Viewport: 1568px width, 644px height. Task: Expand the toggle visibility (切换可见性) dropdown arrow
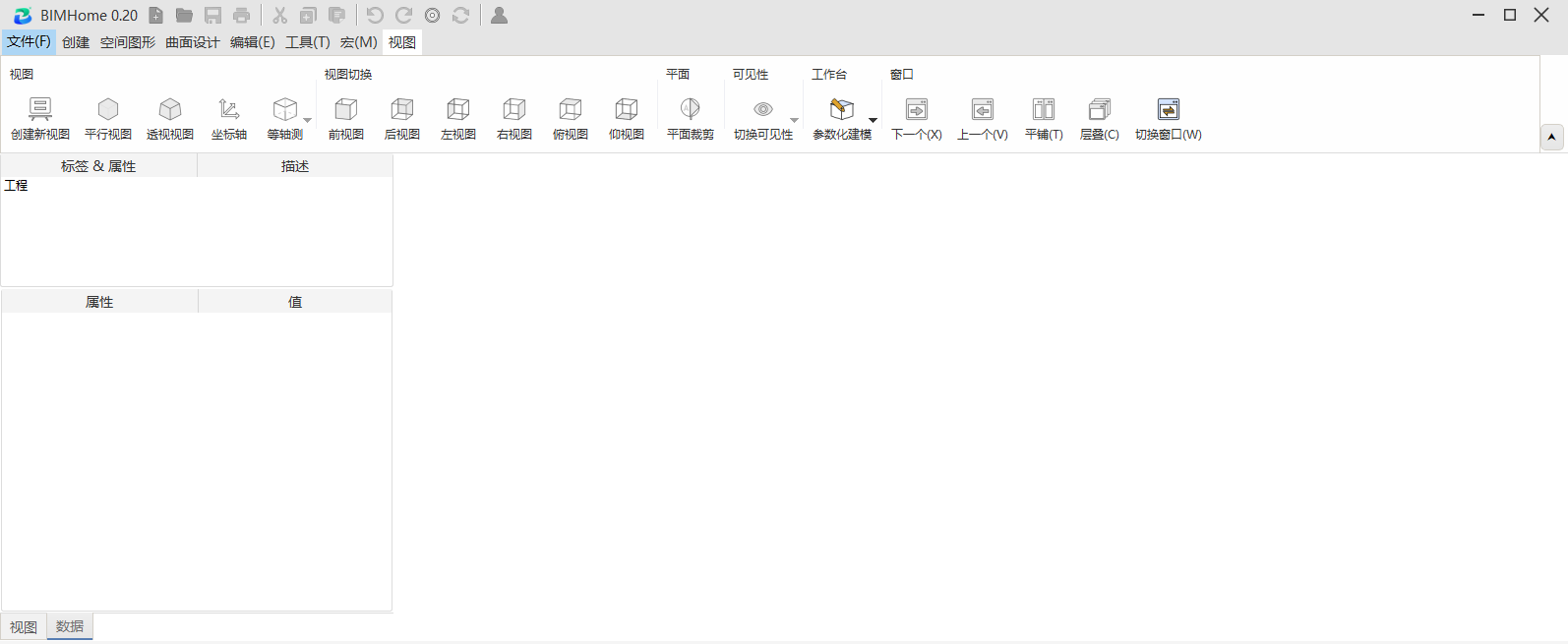coord(795,120)
